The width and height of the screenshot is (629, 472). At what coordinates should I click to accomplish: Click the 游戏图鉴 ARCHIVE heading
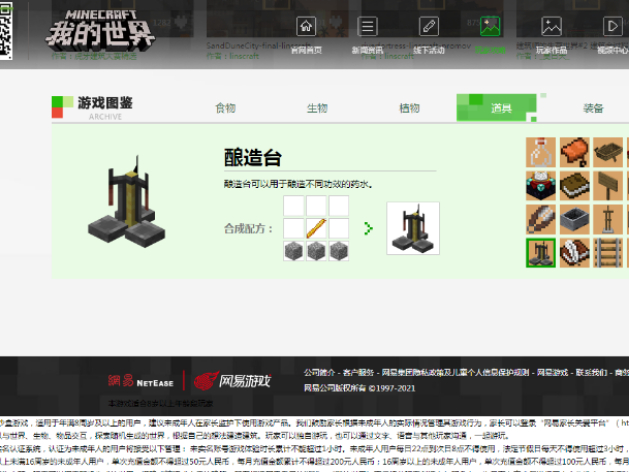click(x=92, y=107)
